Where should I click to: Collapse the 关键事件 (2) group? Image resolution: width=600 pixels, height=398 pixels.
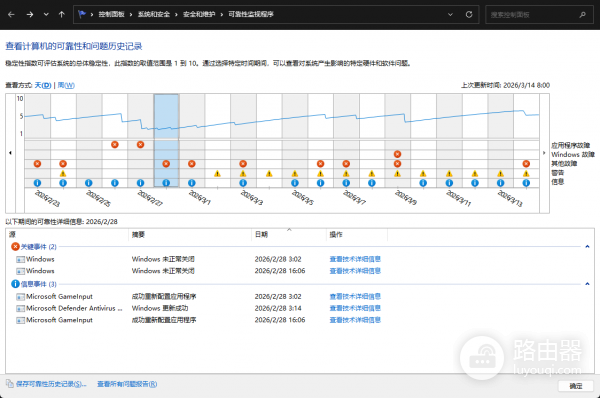[587, 246]
